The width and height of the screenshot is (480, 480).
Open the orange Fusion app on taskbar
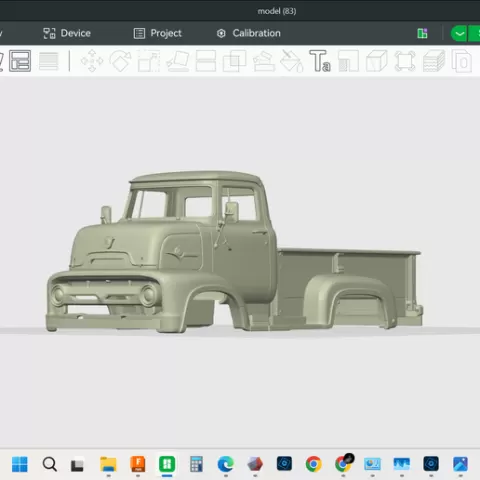point(138,464)
